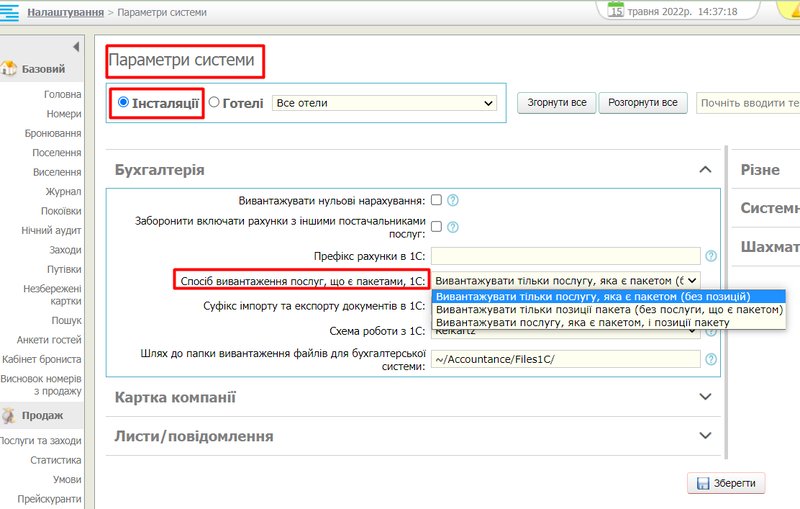Choose 'Вивантажувати тільки позиції пакета' option

609,310
